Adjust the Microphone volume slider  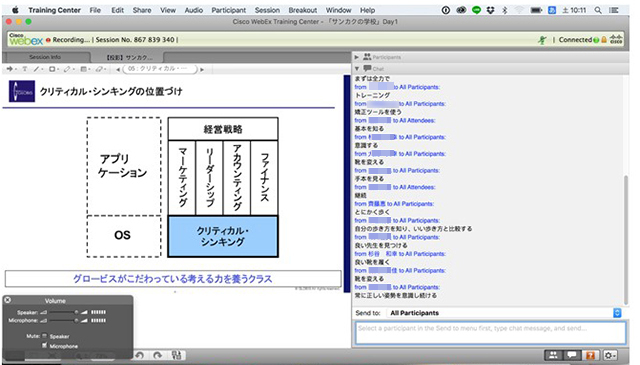click(64, 320)
